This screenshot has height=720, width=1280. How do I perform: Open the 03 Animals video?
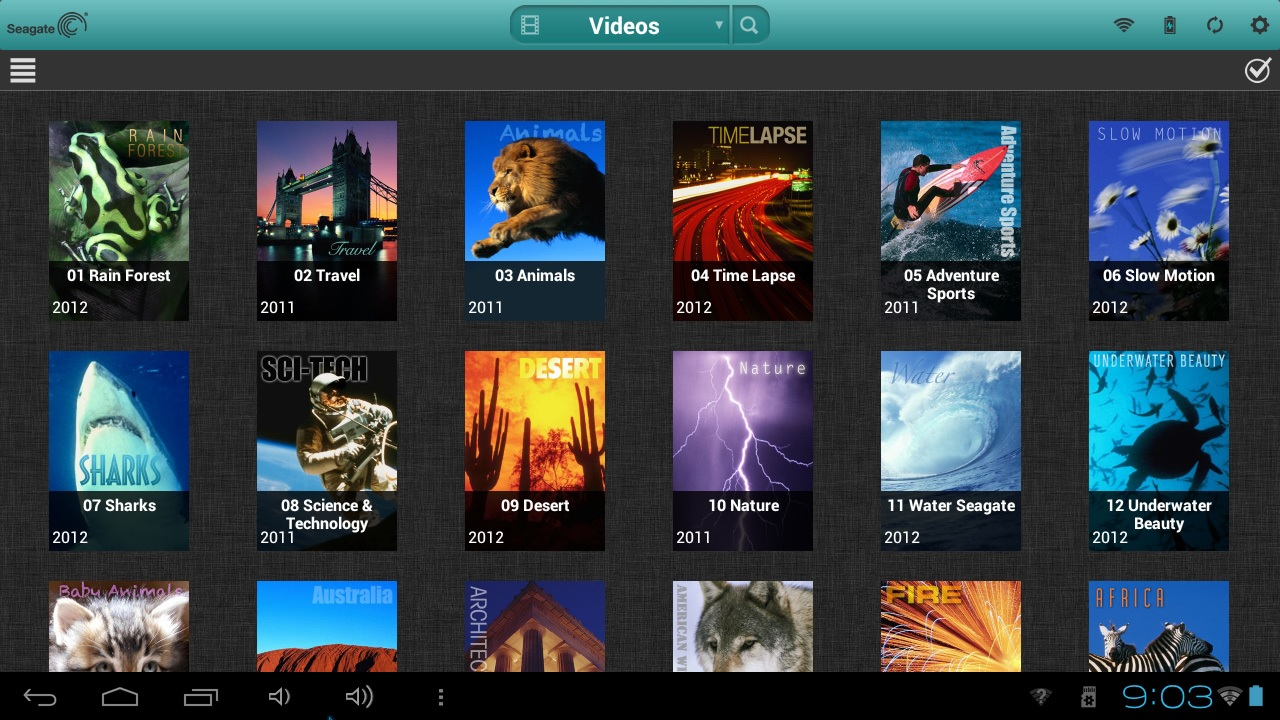click(535, 221)
